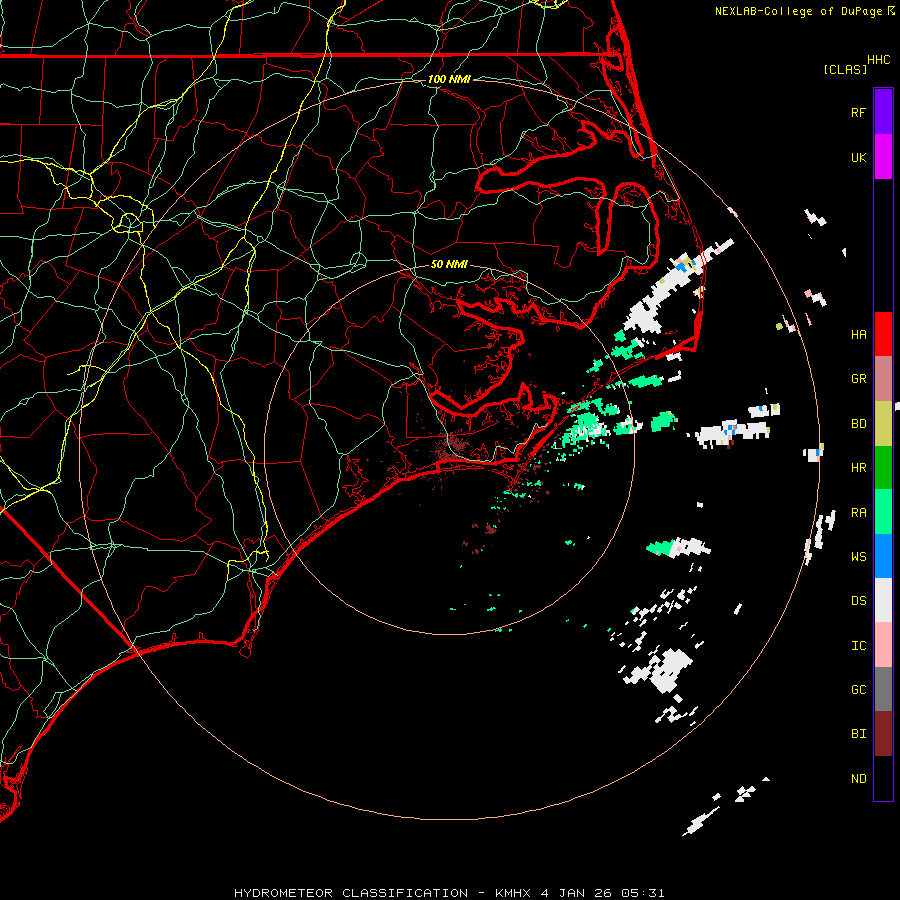Select the BD yellow-olive legend swatch
This screenshot has width=900, height=900.
click(883, 424)
